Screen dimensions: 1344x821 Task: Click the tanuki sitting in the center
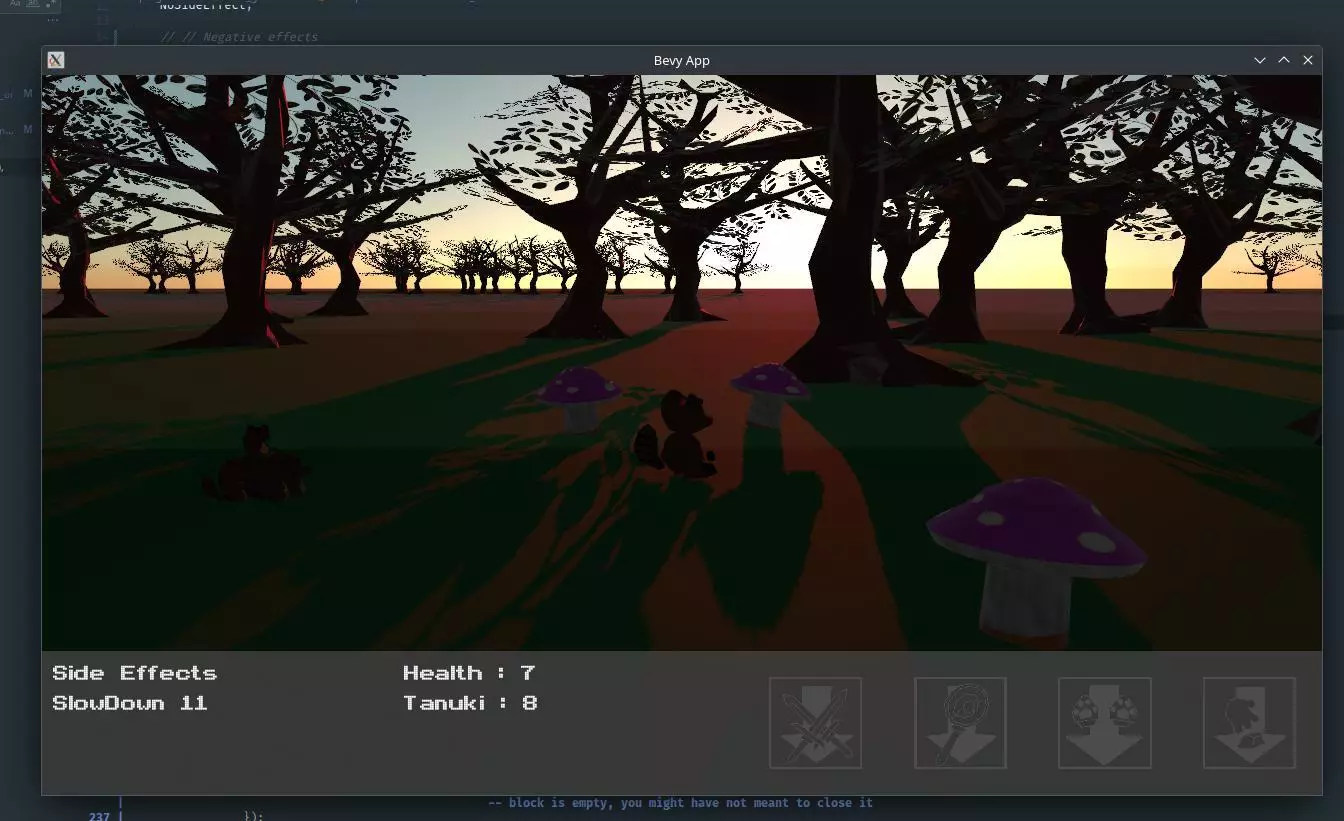680,435
